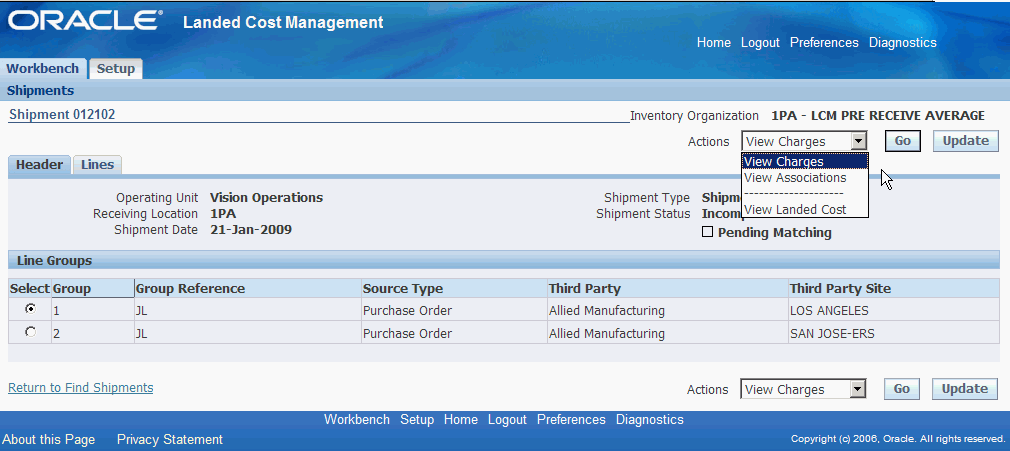Open About this Page link

[x=49, y=439]
